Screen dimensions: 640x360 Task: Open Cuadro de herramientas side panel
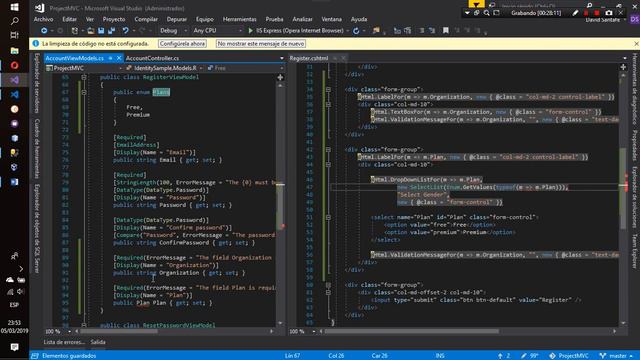point(37,149)
